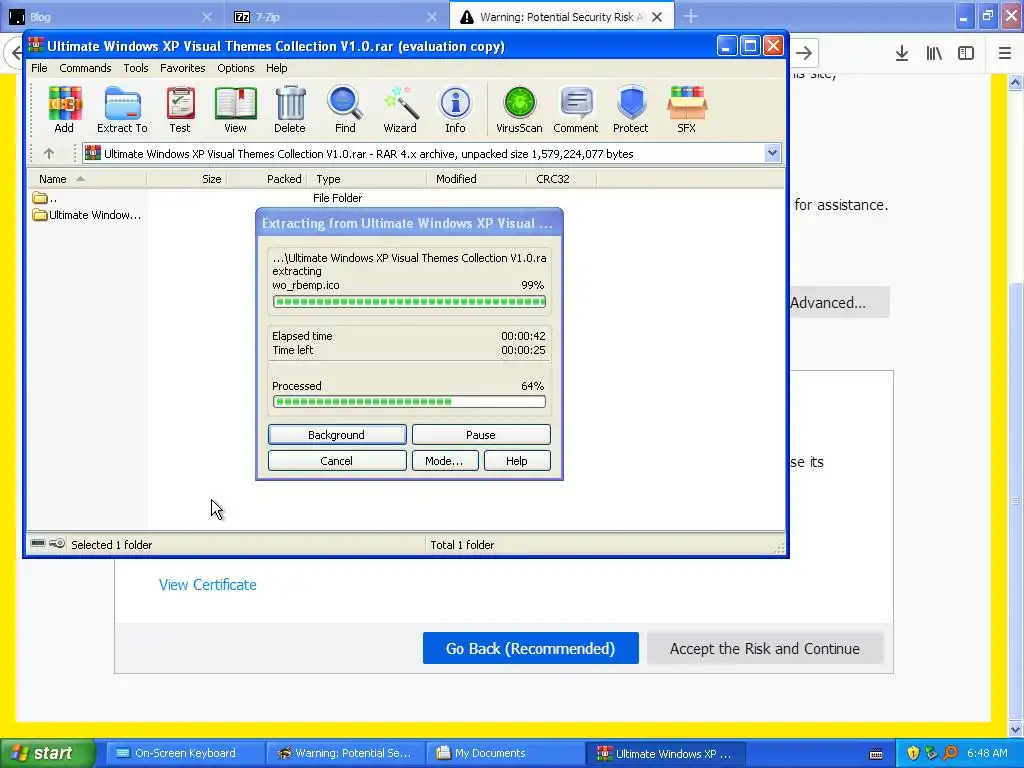Viewport: 1024px width, 768px height.
Task: Open the WinRAR Help menu
Action: pyautogui.click(x=276, y=68)
